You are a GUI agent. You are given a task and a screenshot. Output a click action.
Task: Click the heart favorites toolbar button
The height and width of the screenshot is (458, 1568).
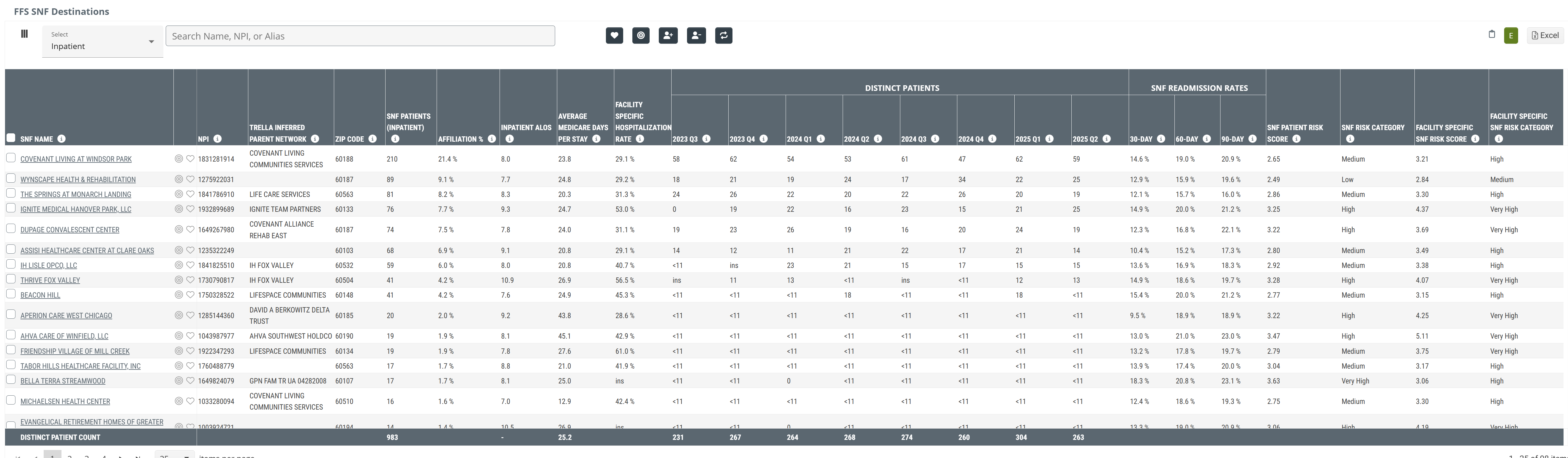pos(614,36)
